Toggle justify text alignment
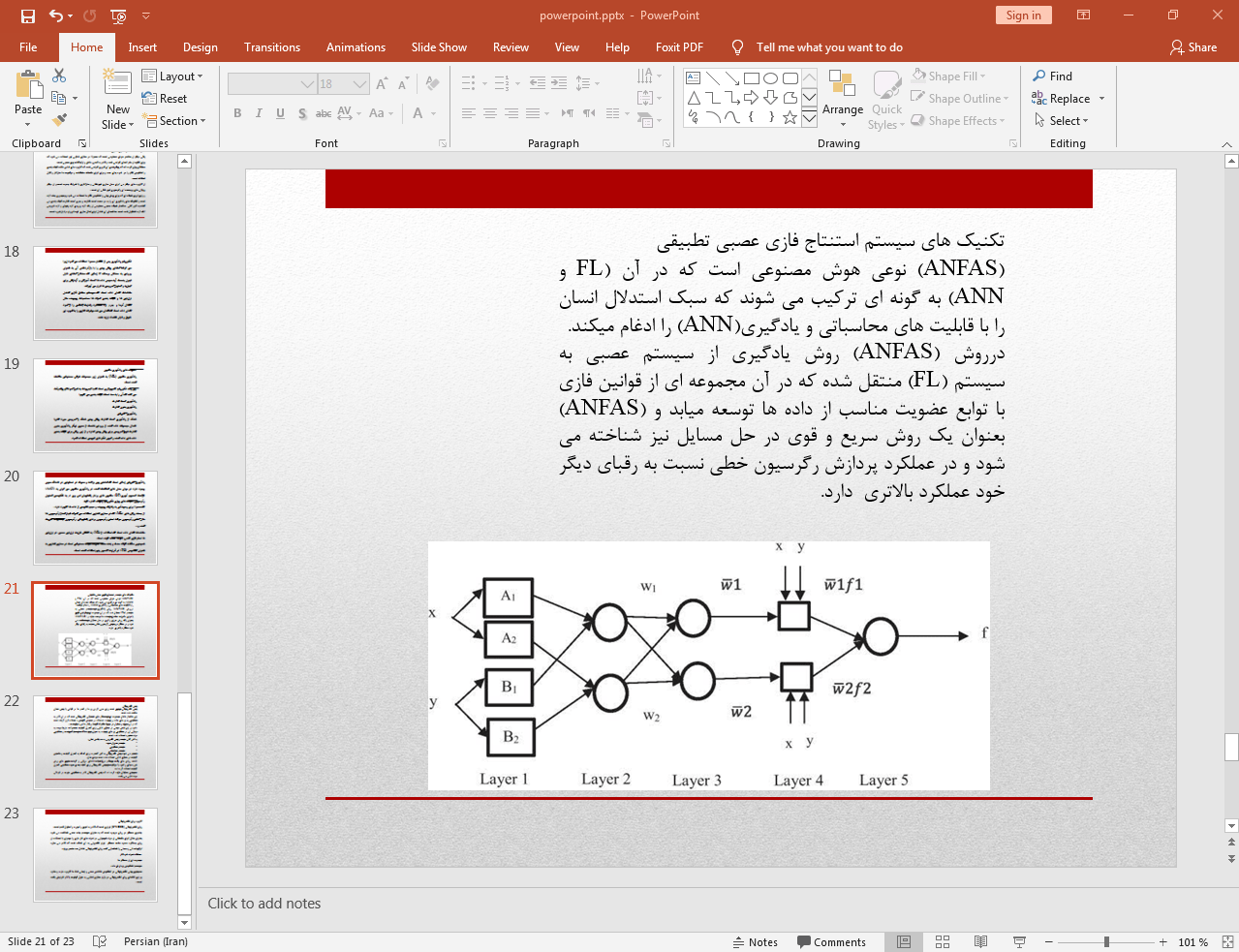Screen dimensions: 1239x952 (x=533, y=113)
